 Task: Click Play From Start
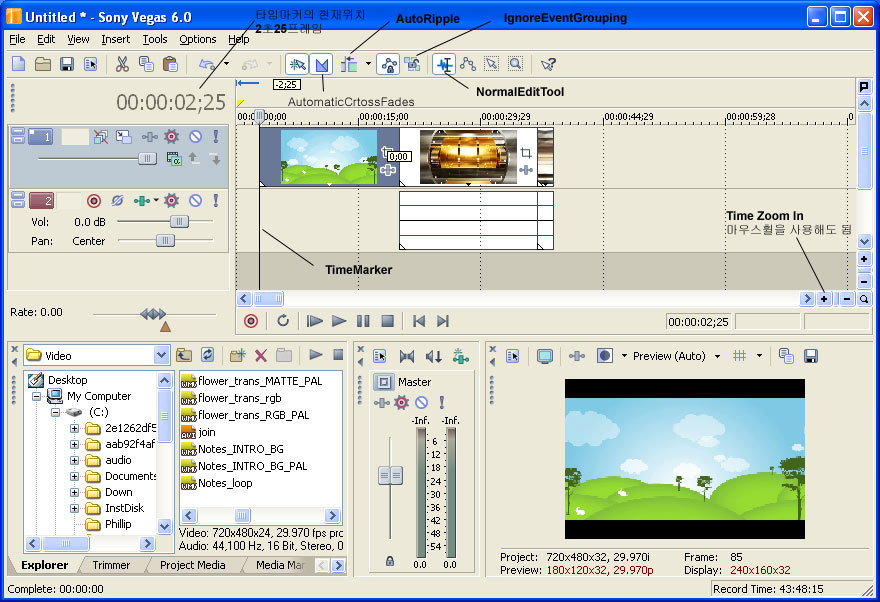pos(314,321)
